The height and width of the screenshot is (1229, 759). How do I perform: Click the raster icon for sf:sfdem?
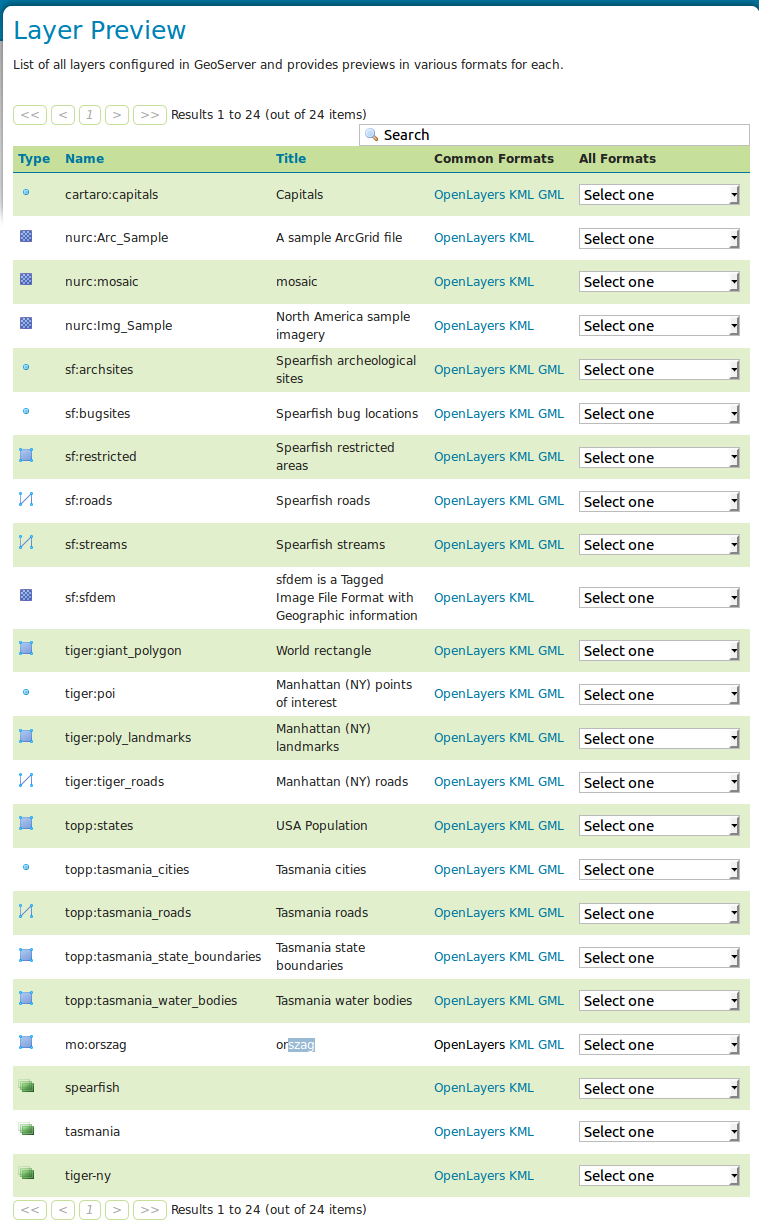(26, 595)
